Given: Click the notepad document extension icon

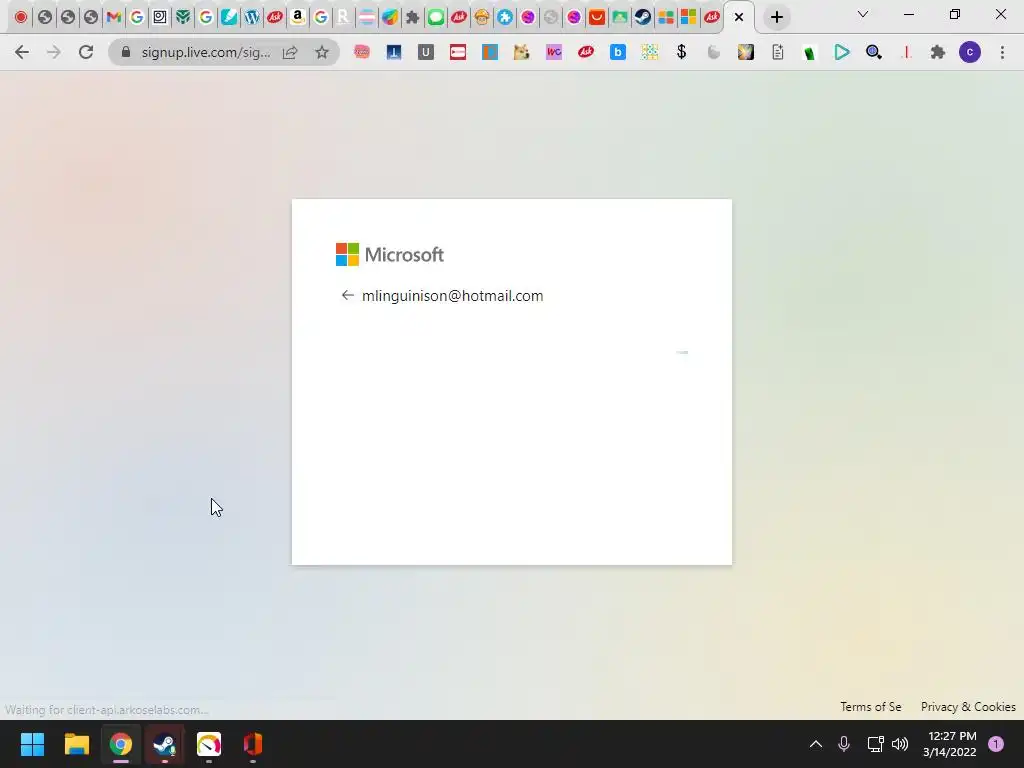Looking at the screenshot, I should point(777,52).
